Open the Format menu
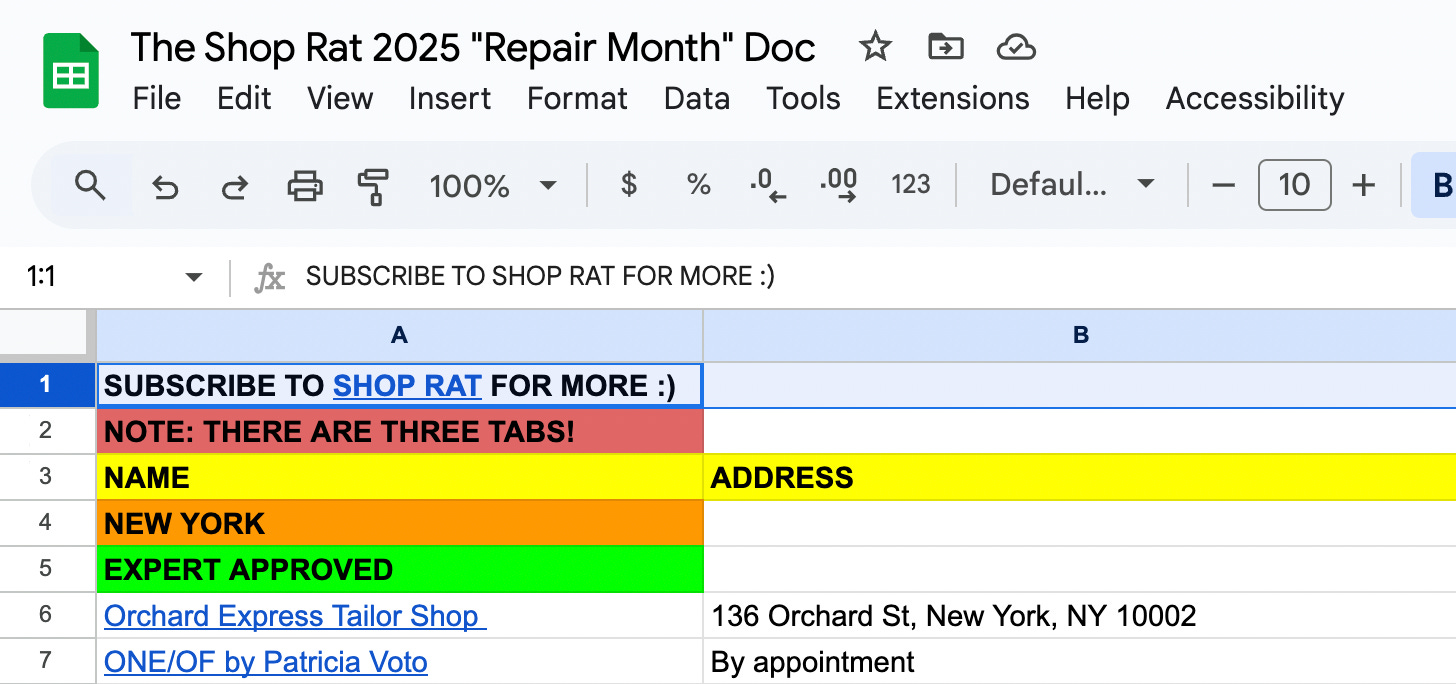The width and height of the screenshot is (1456, 684). (577, 98)
